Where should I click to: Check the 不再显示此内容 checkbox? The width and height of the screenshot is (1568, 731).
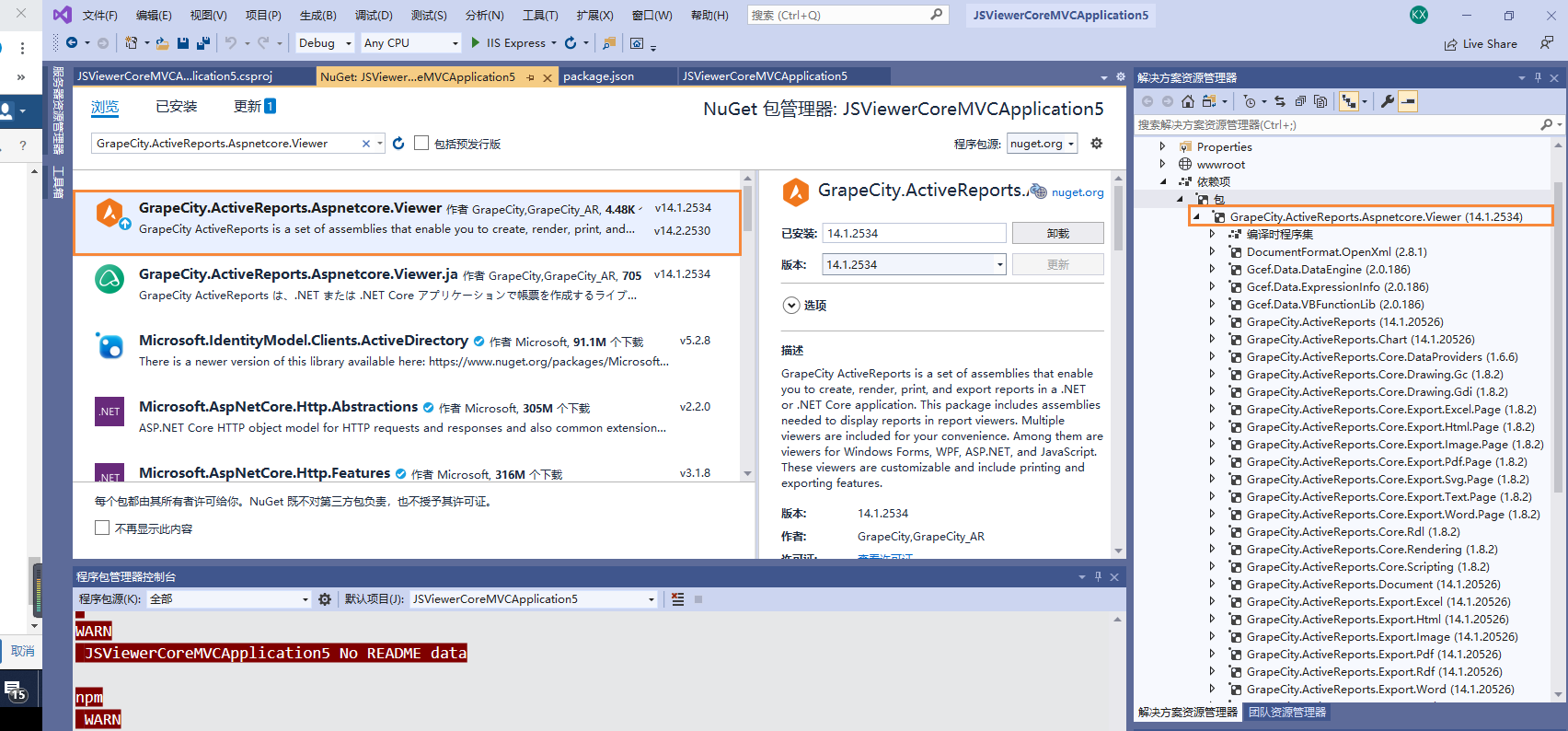(x=102, y=528)
